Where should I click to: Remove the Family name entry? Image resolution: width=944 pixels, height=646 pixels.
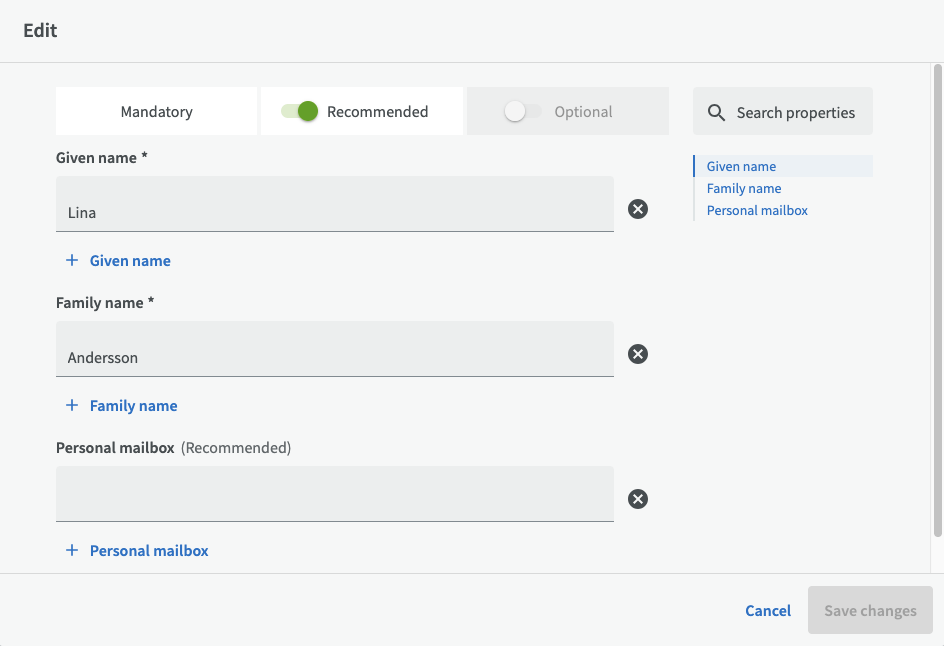(x=638, y=354)
